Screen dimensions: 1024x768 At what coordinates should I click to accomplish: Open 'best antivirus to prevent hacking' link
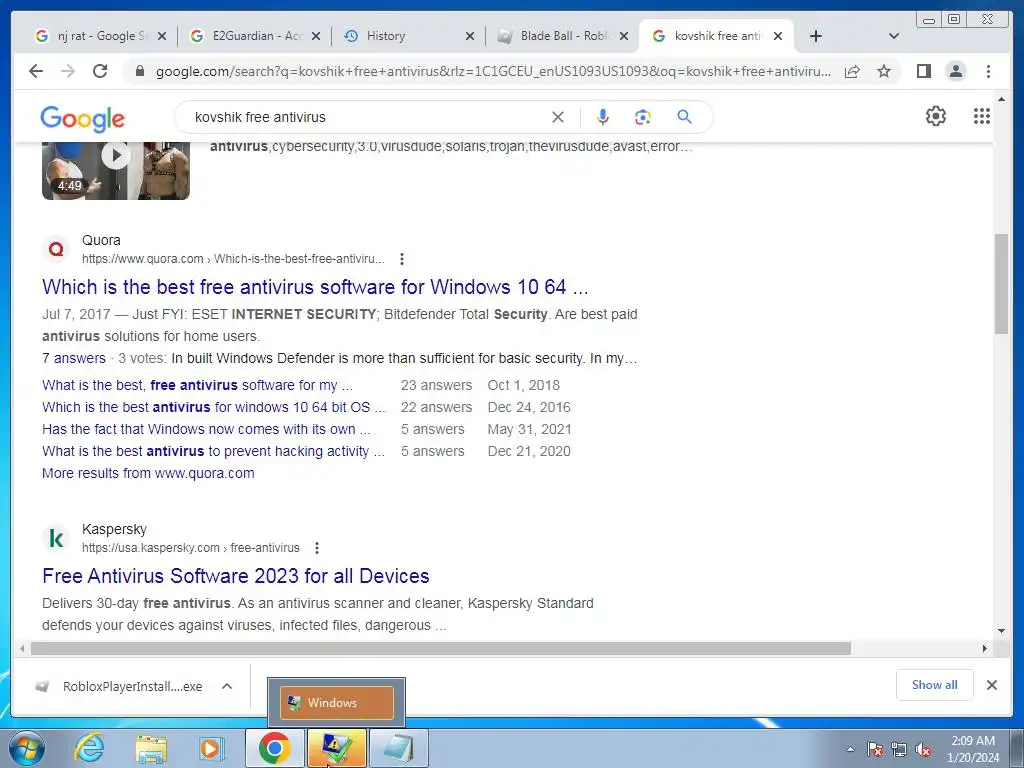pyautogui.click(x=214, y=451)
